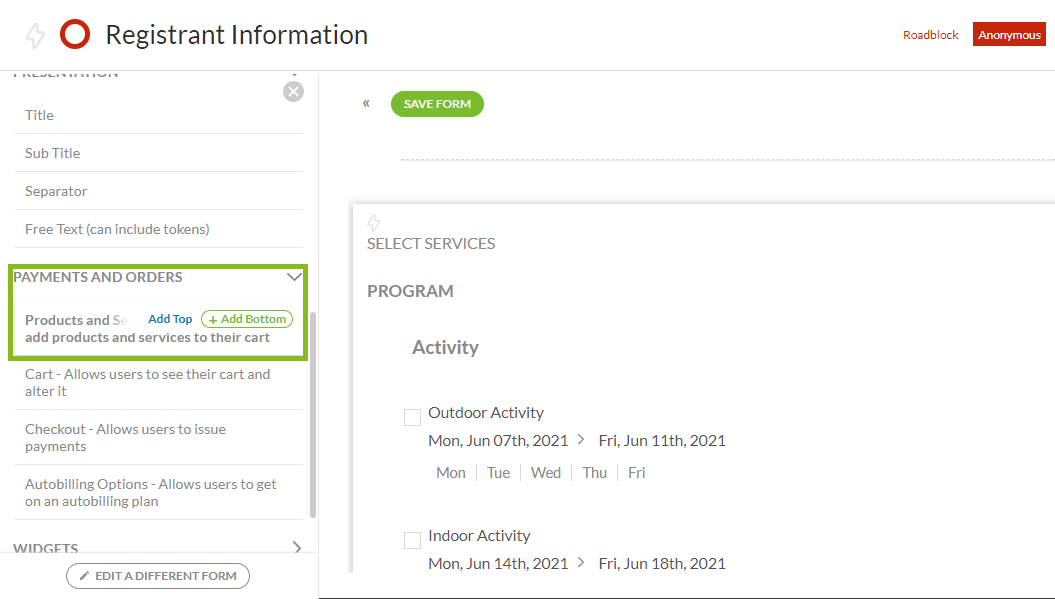Select the Separator presentation item
The image size is (1055, 599).
click(159, 191)
